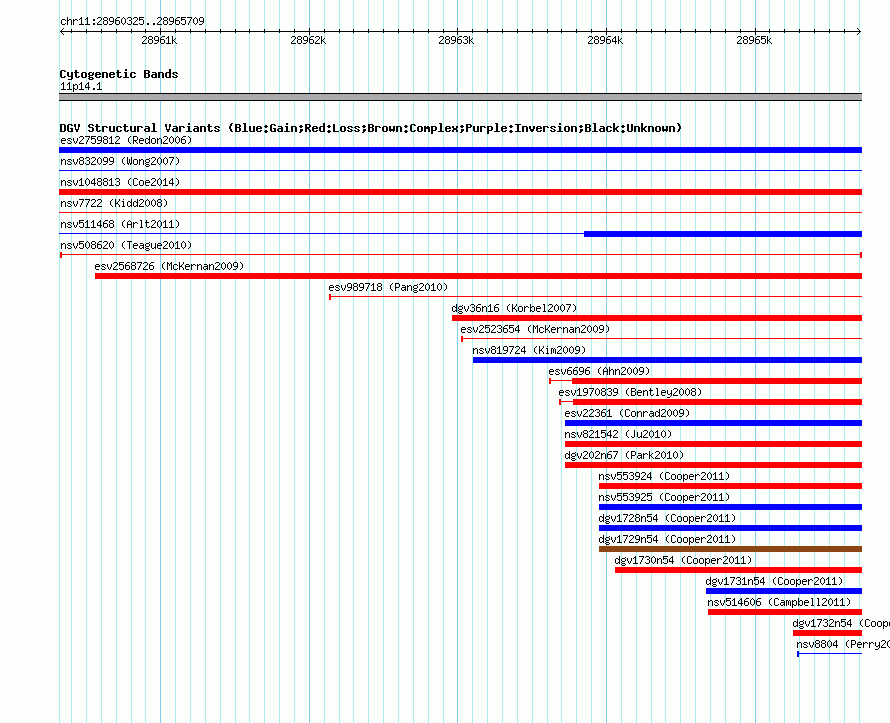The width and height of the screenshot is (890, 723).
Task: Click the chr11:28960325..28965709 range label
Action: click(x=132, y=21)
